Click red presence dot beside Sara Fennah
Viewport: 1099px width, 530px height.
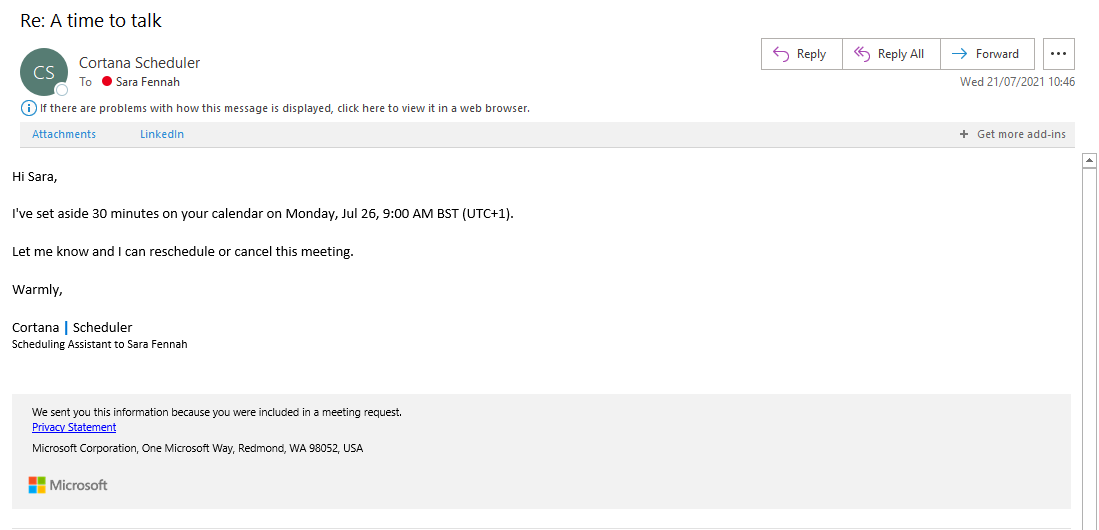[x=107, y=82]
